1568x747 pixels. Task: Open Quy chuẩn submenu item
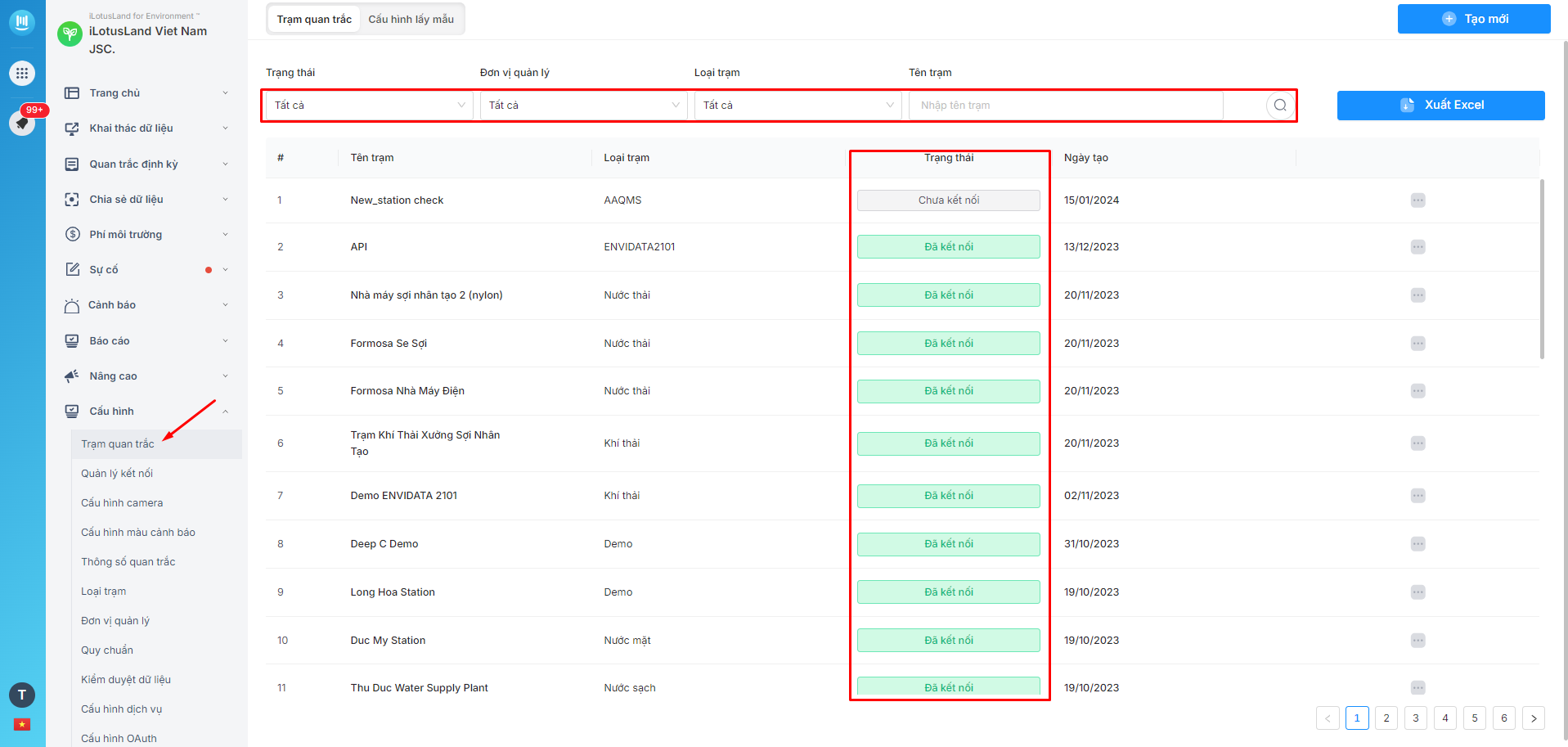tap(107, 650)
